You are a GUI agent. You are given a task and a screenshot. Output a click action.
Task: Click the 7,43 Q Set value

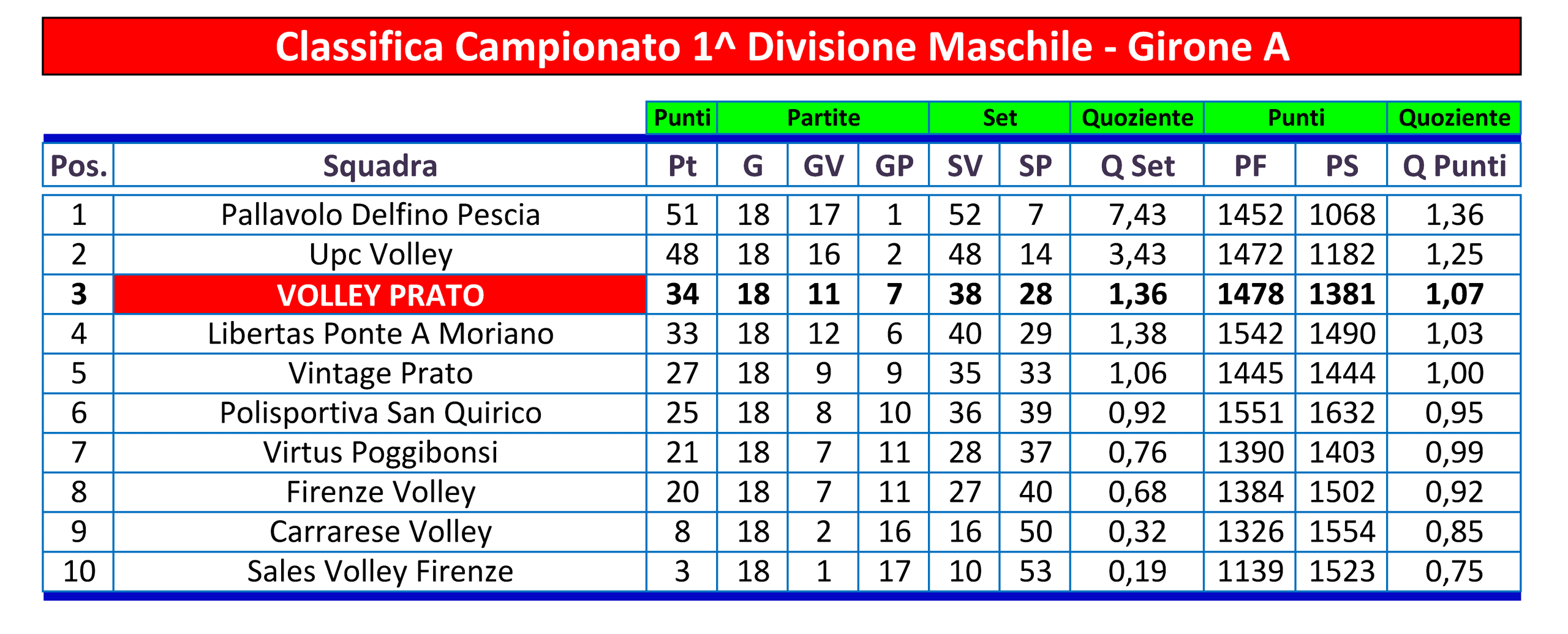point(1137,215)
